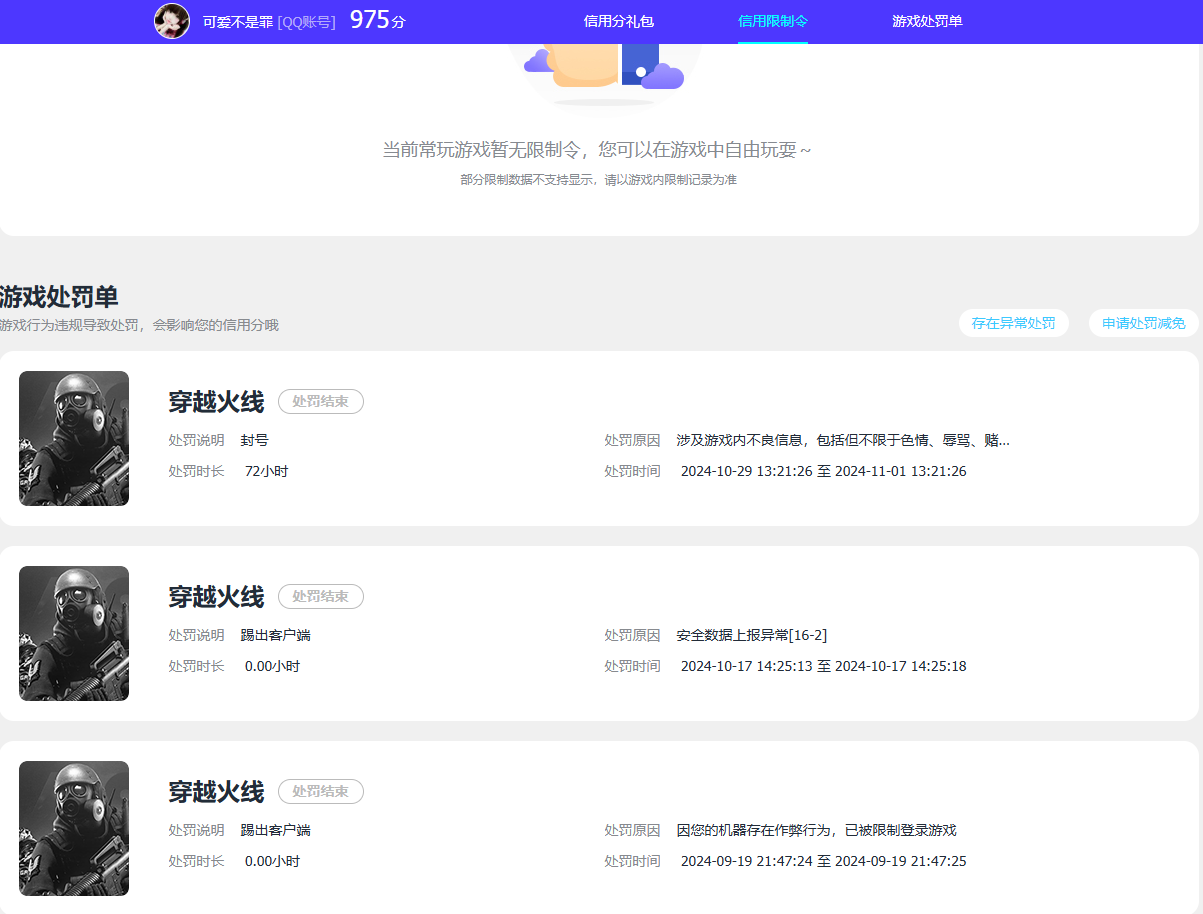This screenshot has height=914, width=1203.
Task: Click 穿越火线 title on the 封号 card
Action: click(216, 402)
